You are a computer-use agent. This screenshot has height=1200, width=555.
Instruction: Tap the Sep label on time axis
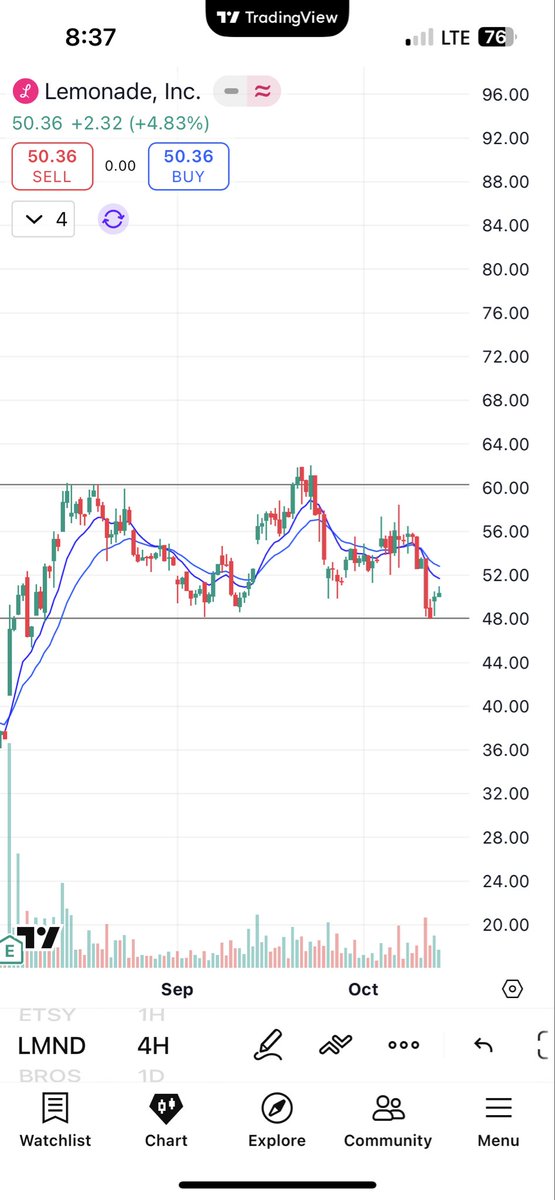click(x=176, y=990)
